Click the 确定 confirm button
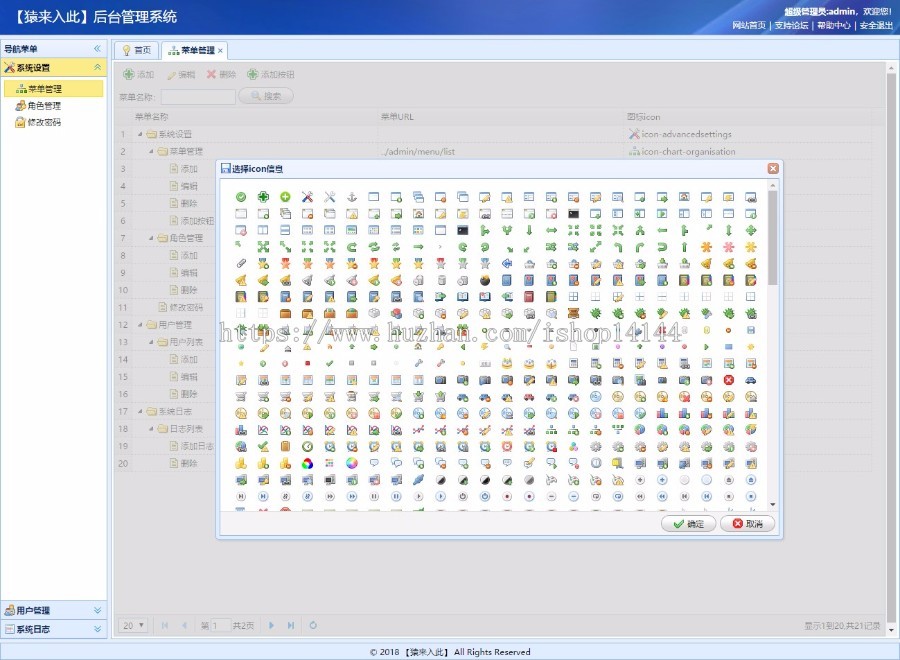 click(688, 523)
